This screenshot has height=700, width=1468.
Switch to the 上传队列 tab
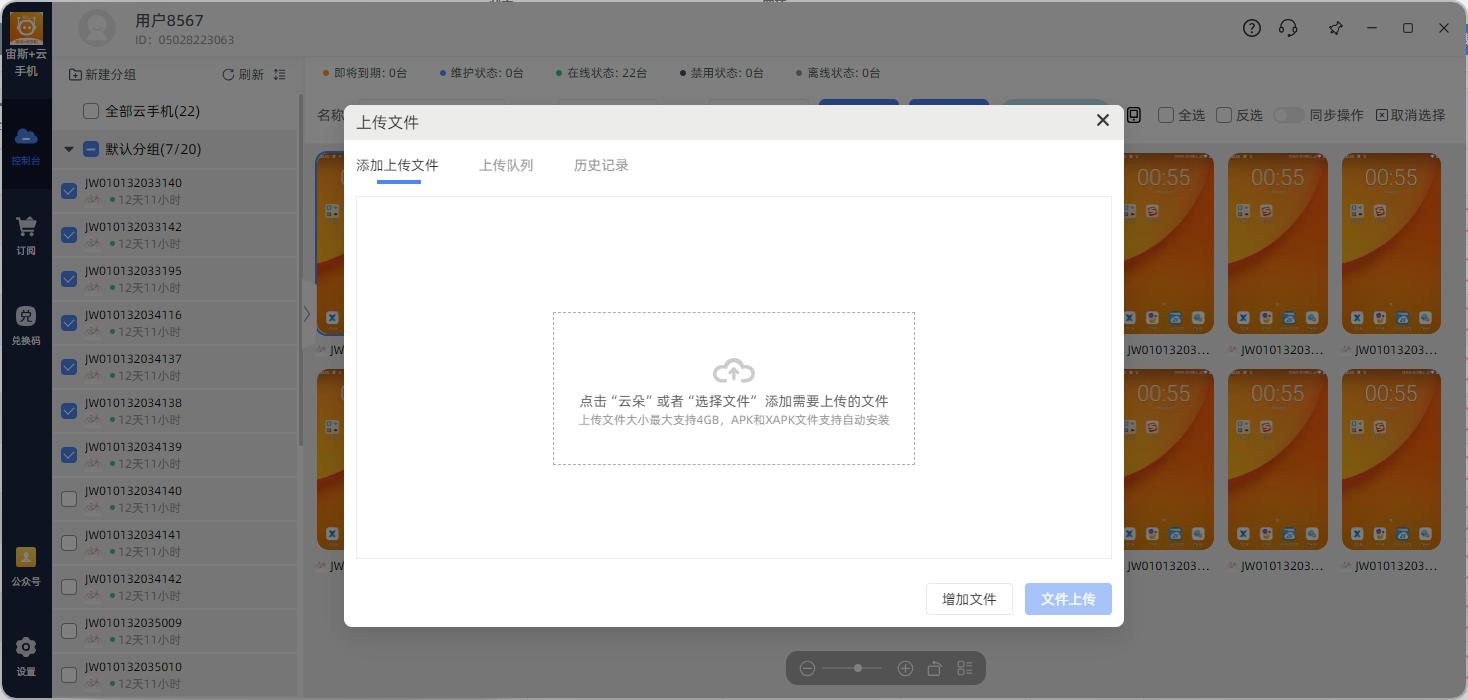[506, 165]
